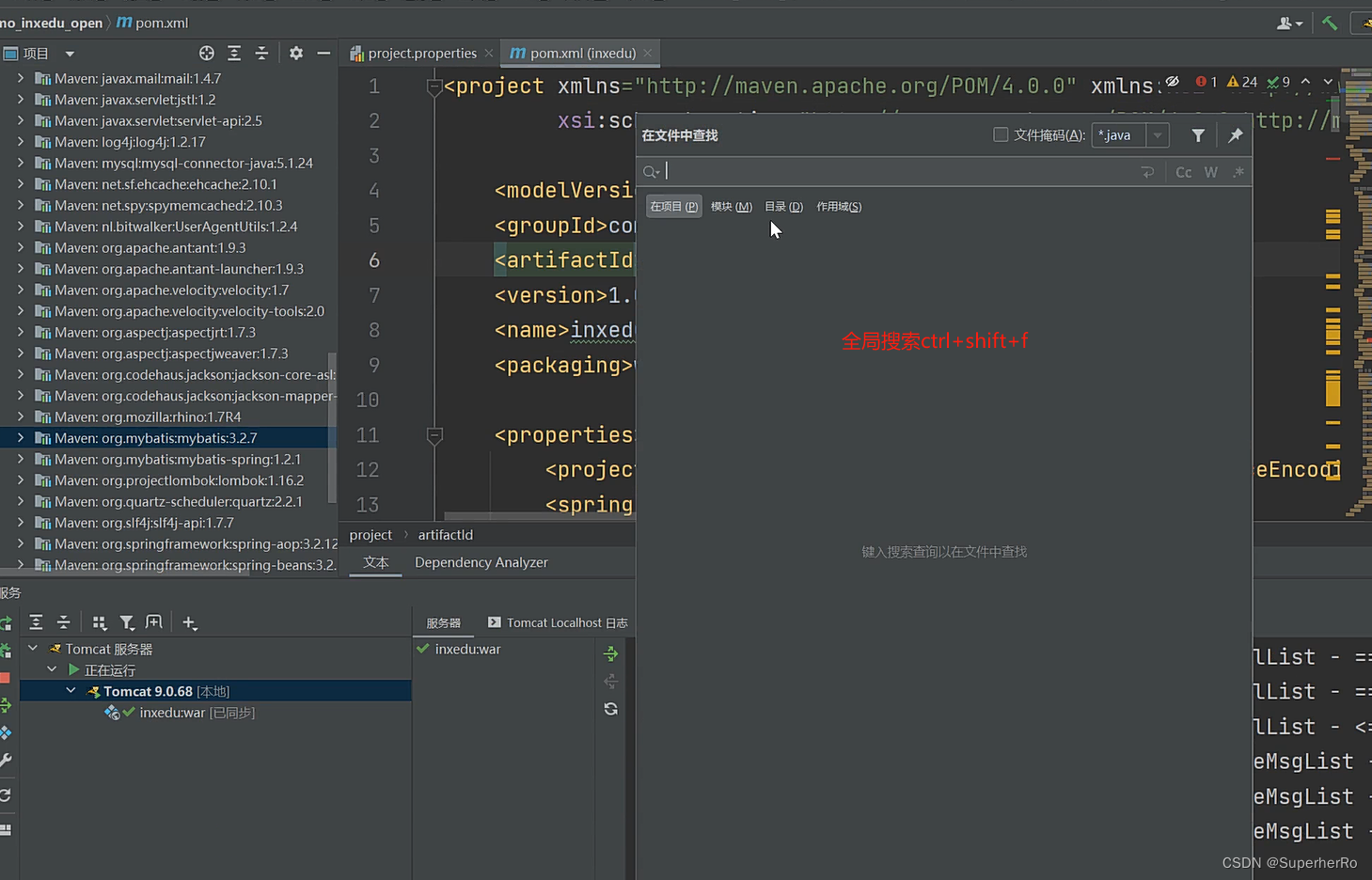Expand Maven: javax.mail:mail:1.4.7 node
This screenshot has width=1372, height=880.
[x=21, y=78]
